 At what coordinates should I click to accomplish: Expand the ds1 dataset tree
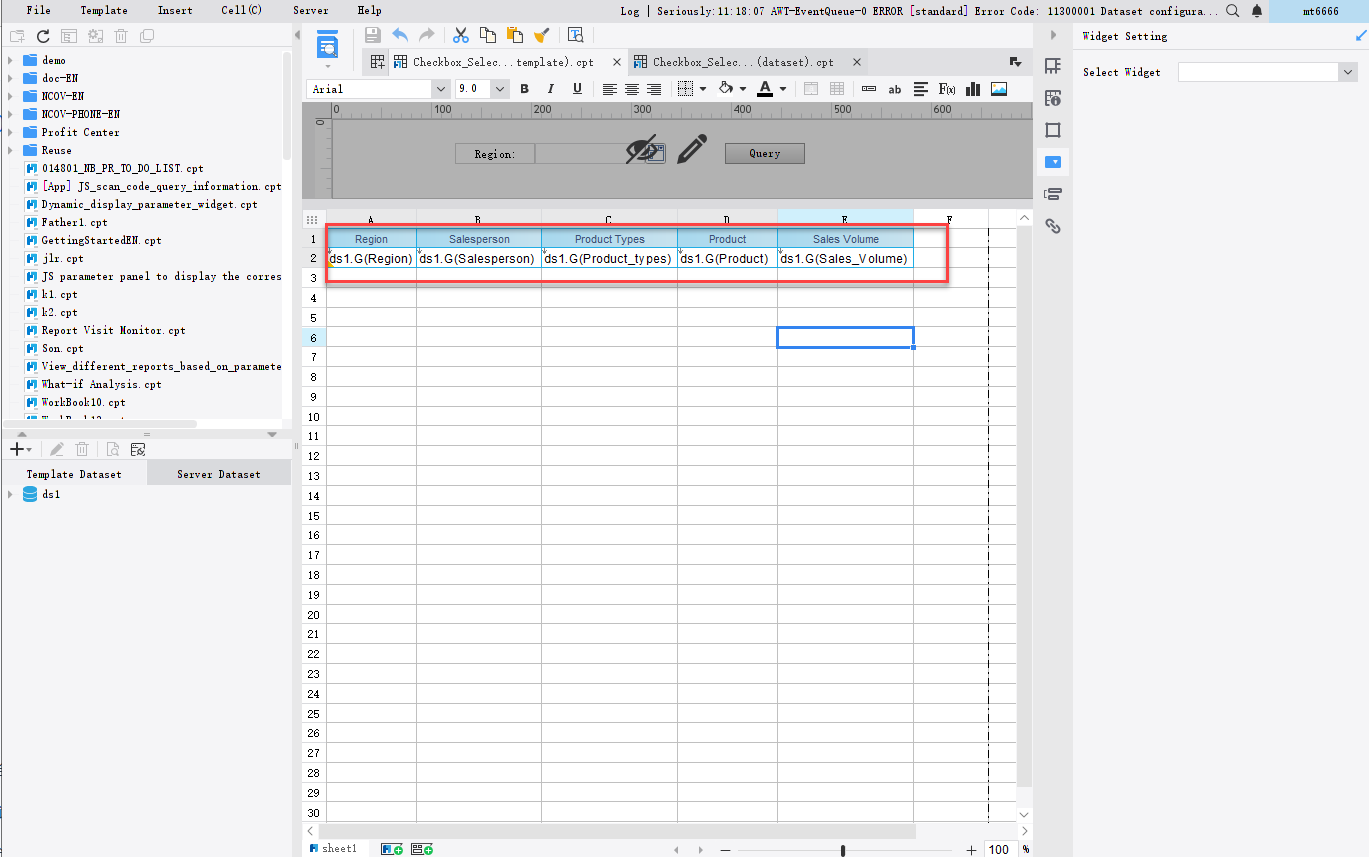(9, 493)
